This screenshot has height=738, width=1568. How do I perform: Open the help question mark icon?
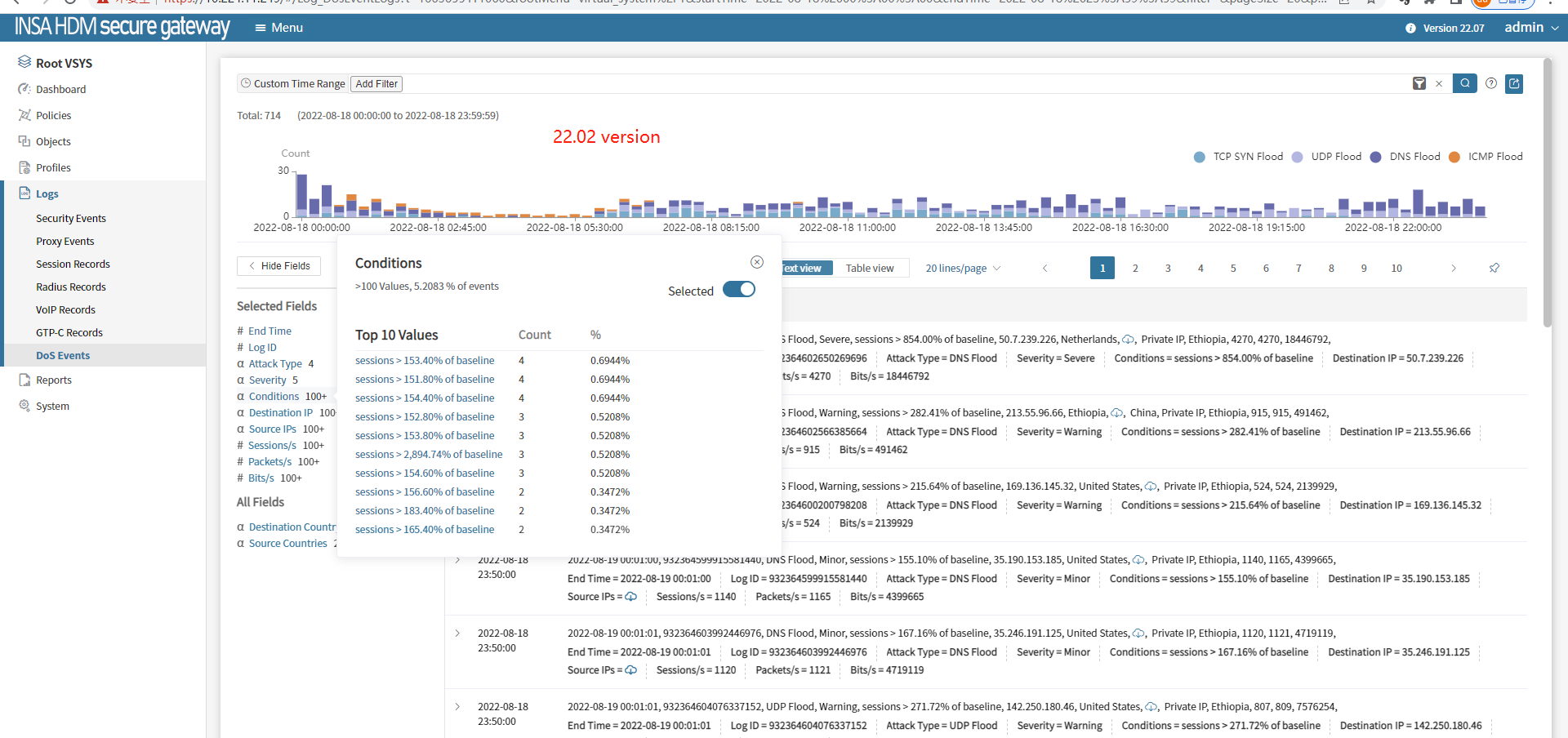pos(1491,83)
